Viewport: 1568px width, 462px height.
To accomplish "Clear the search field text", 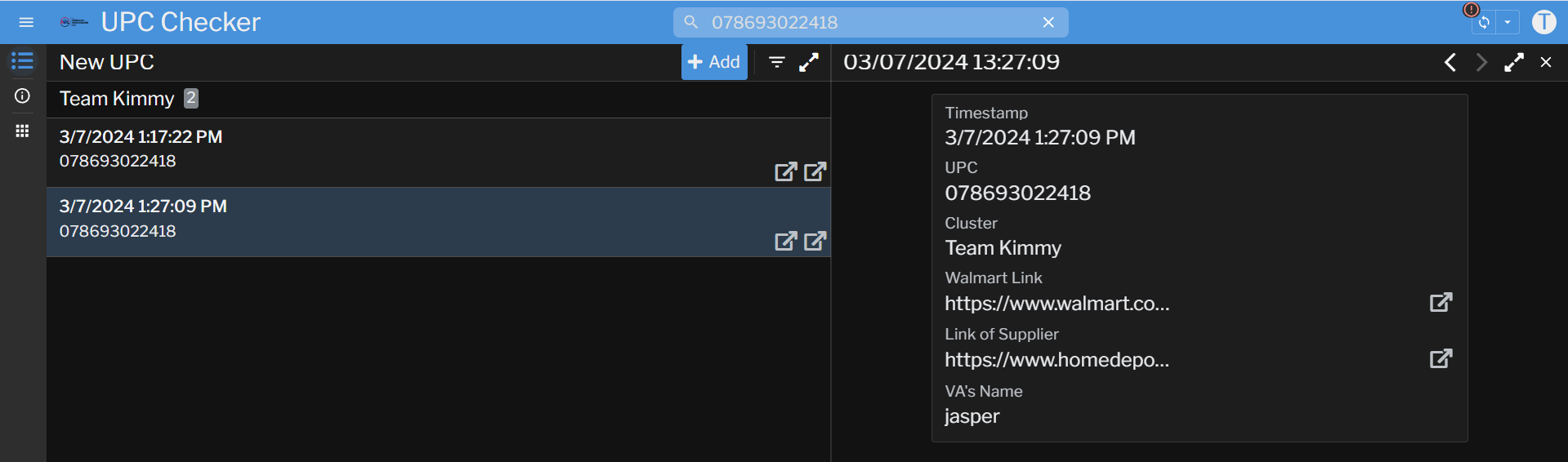I will click(x=1048, y=22).
